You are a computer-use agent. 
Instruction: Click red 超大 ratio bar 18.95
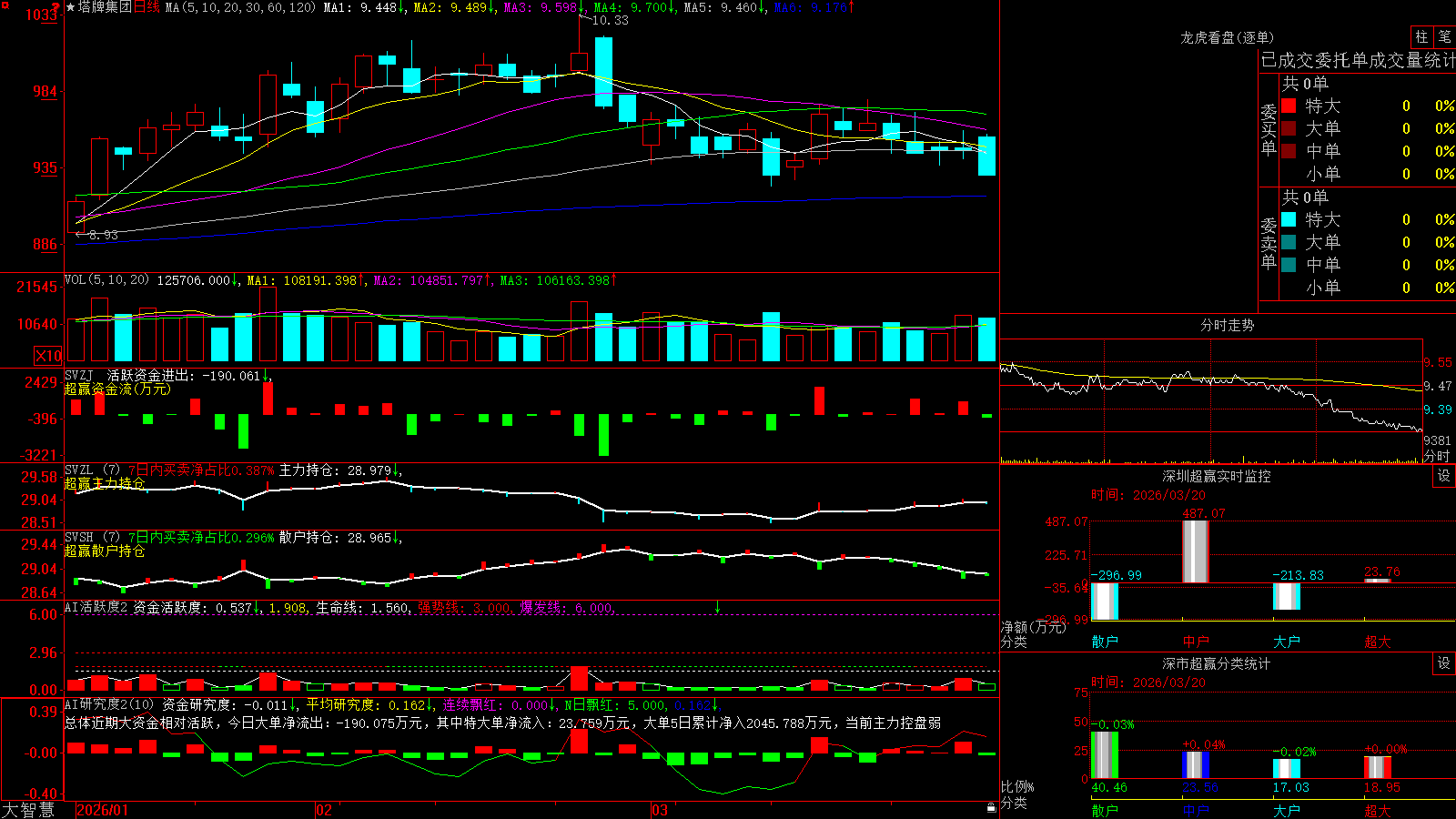[x=1378, y=767]
